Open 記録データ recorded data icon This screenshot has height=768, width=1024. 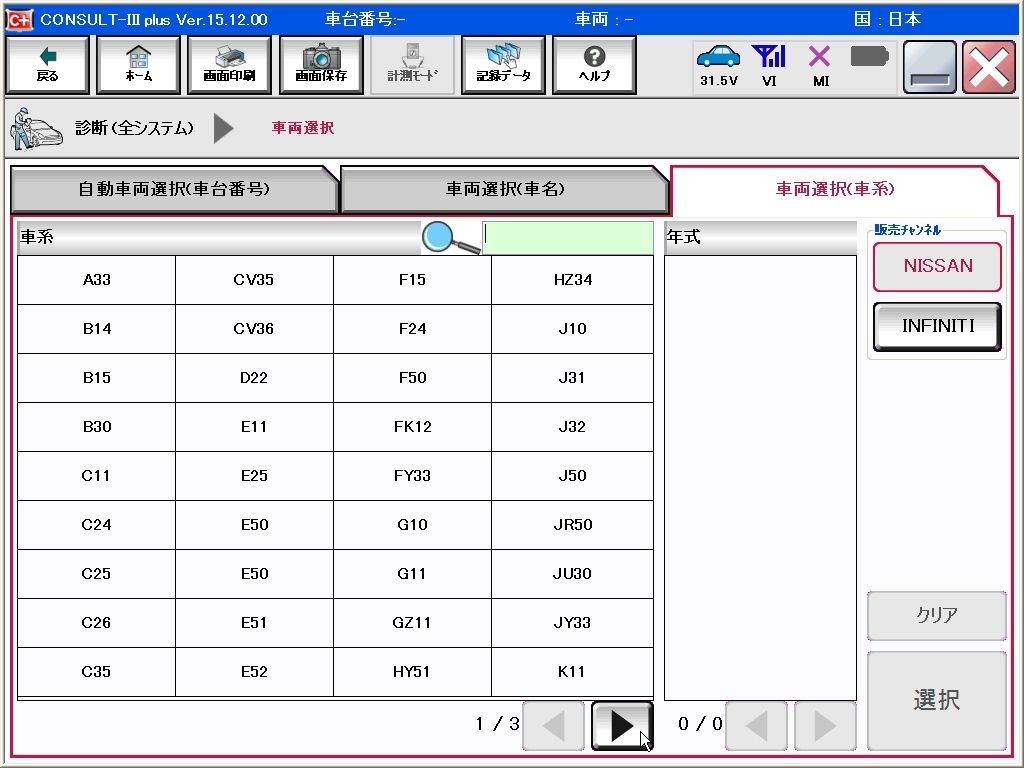pos(503,64)
